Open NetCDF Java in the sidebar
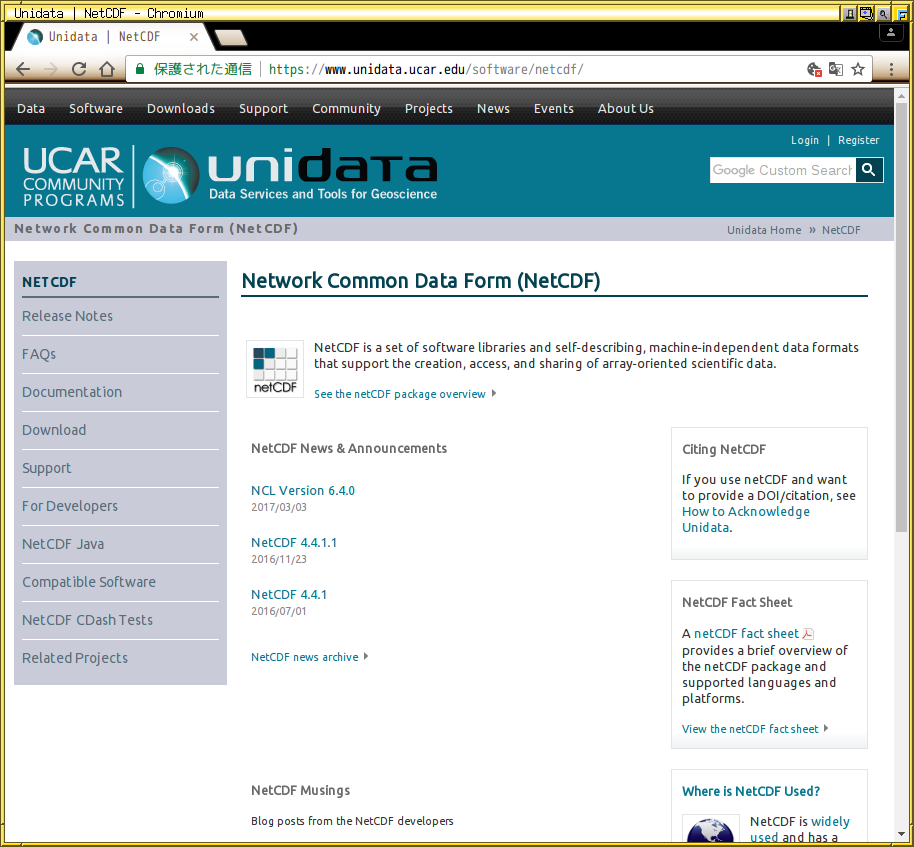This screenshot has width=914, height=847. tap(63, 544)
